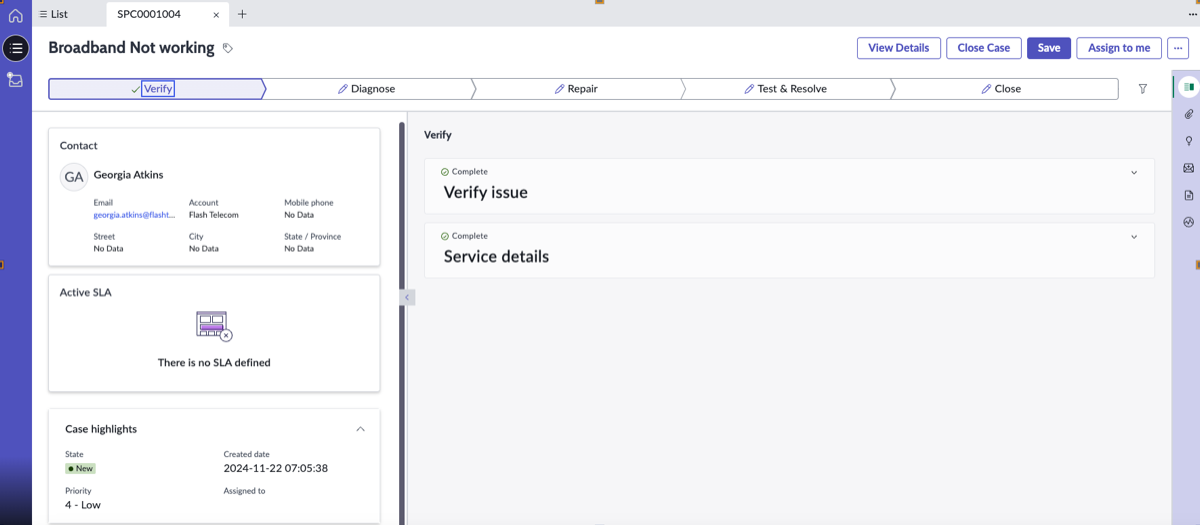Switch to the List tab
The height and width of the screenshot is (525, 1200).
tap(53, 14)
